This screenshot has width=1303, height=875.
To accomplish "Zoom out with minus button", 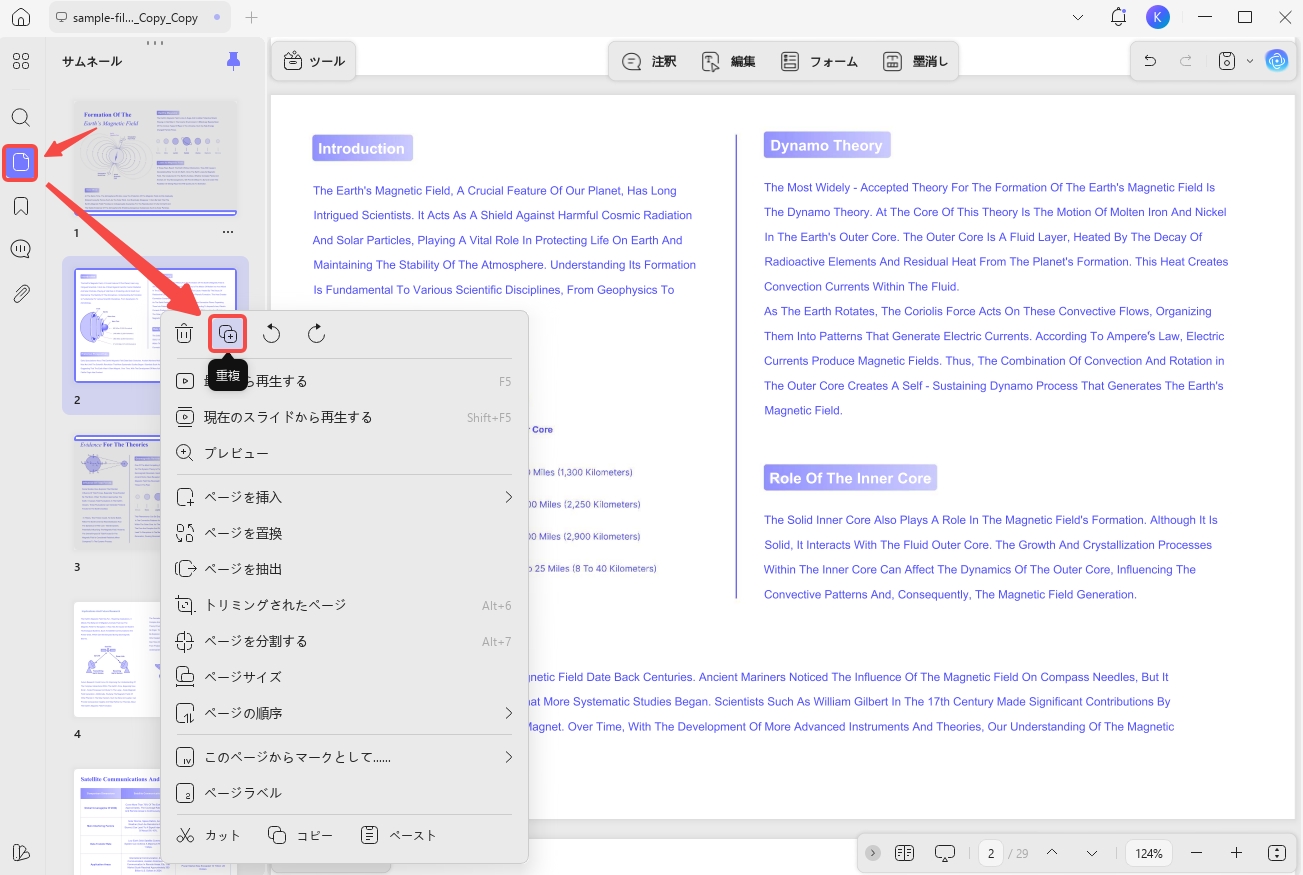I will tap(1197, 853).
